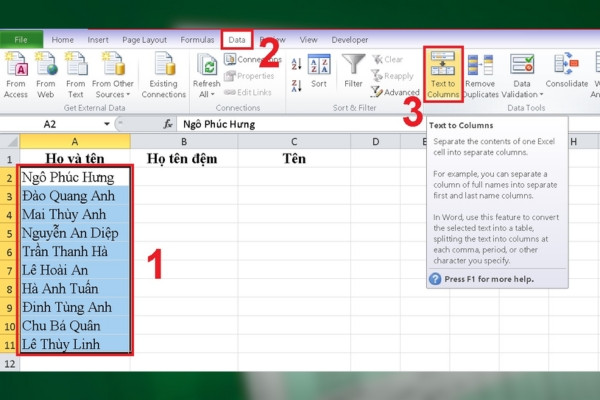Click the Refresh All icon
Image resolution: width=600 pixels, height=400 pixels.
pos(207,64)
